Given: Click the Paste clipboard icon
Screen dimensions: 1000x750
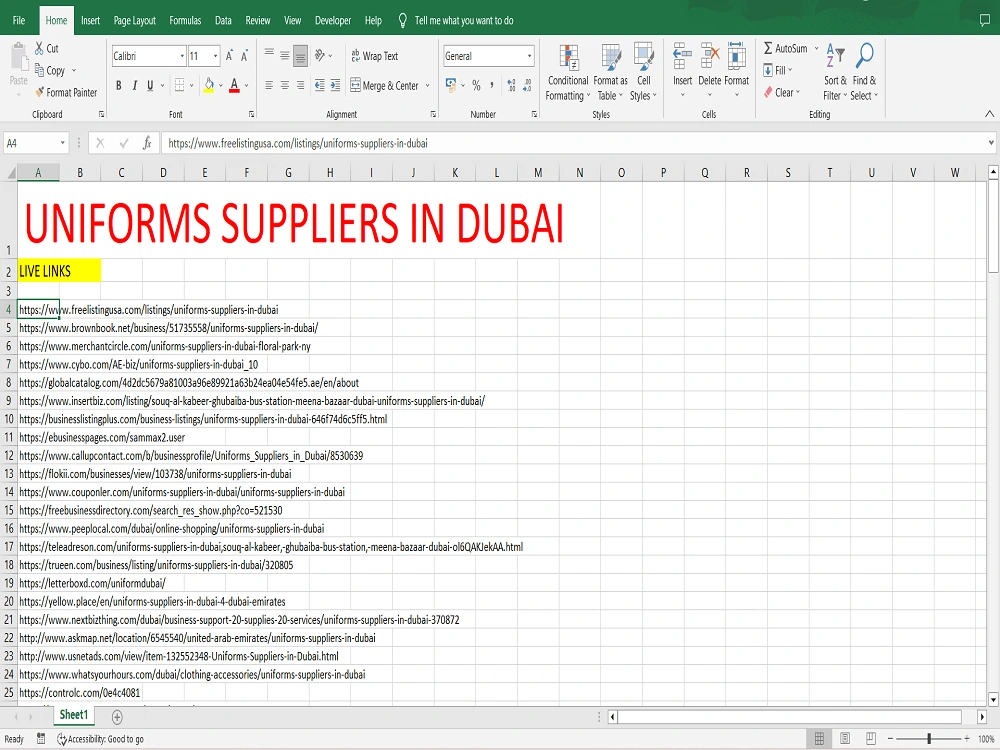Looking at the screenshot, I should (x=18, y=59).
